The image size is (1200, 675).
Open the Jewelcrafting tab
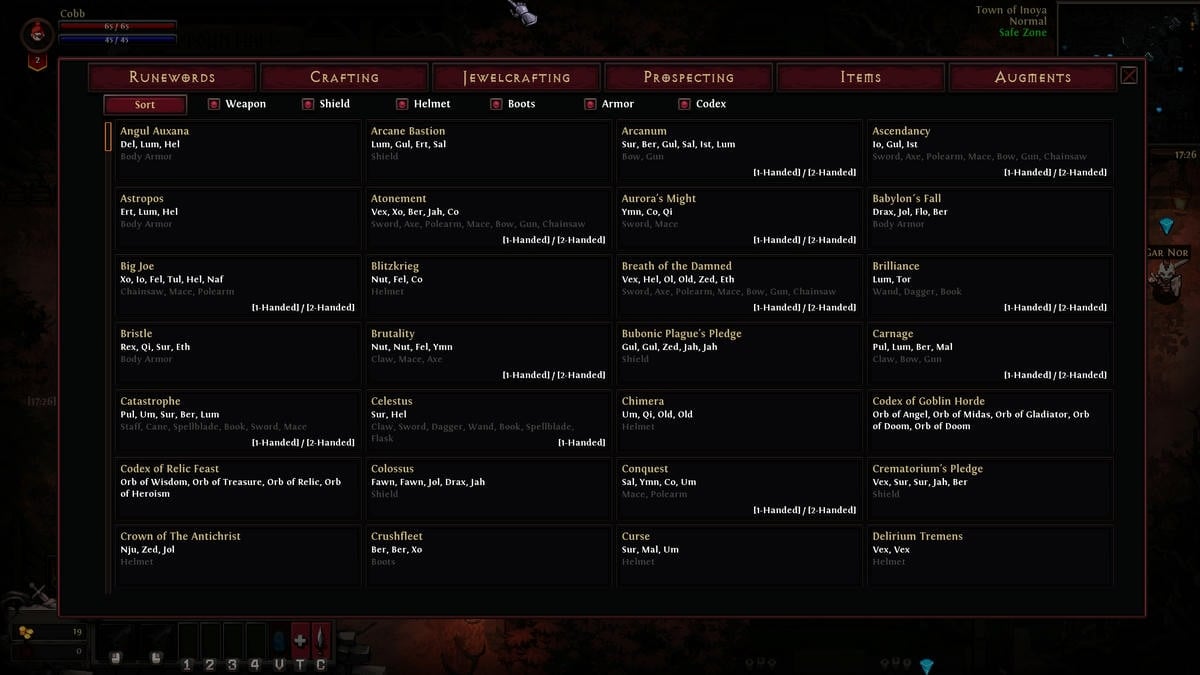tap(516, 77)
